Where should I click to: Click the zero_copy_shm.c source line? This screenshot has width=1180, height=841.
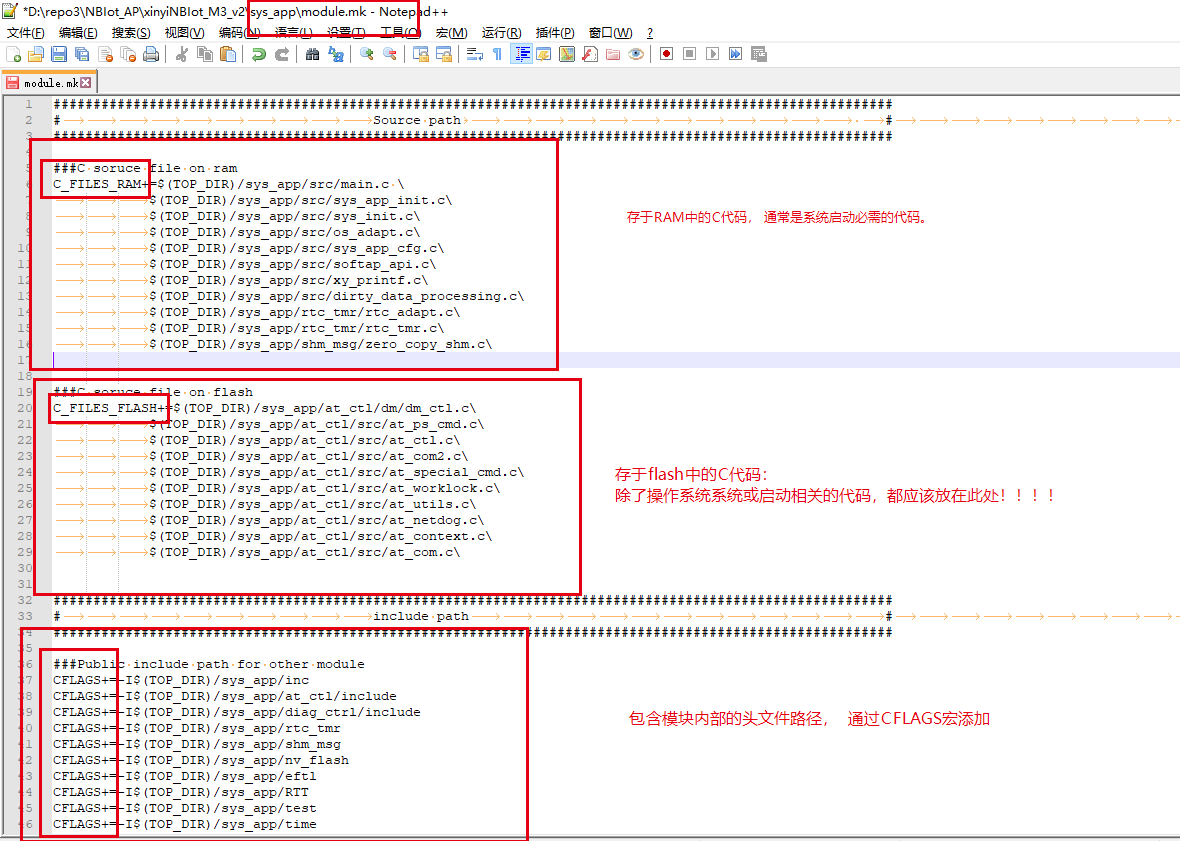point(321,345)
